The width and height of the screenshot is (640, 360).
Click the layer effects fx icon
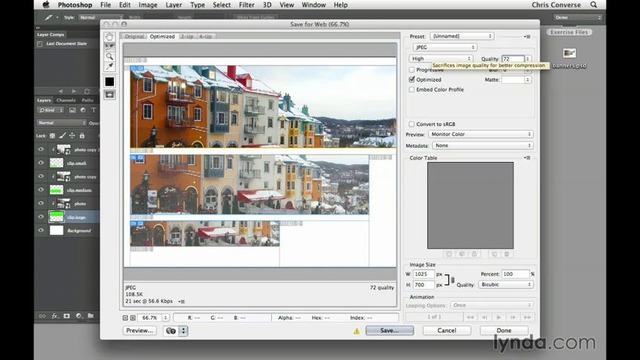[55, 316]
